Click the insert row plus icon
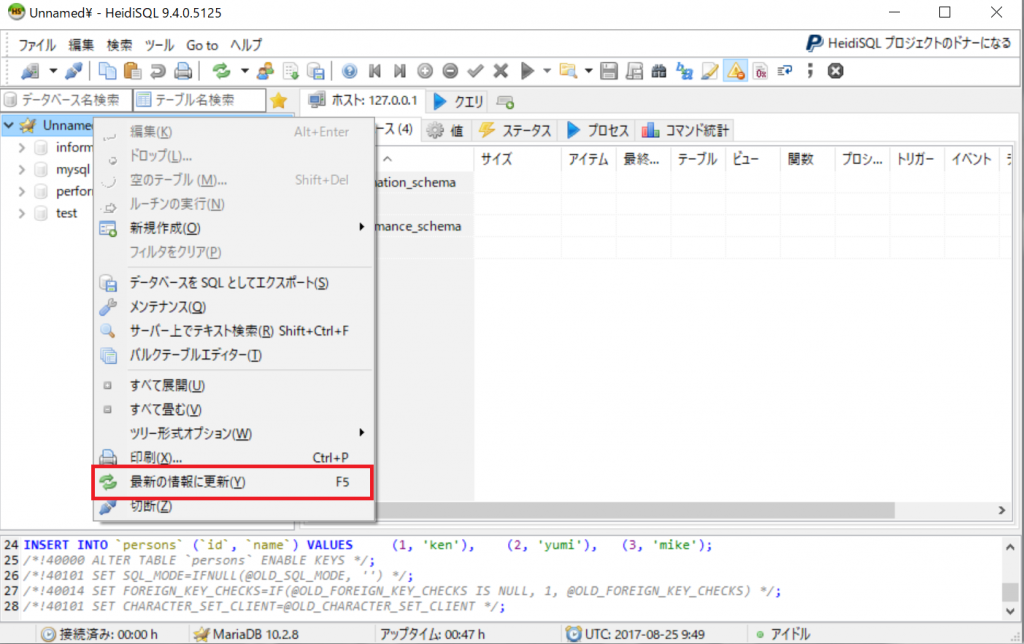 pyautogui.click(x=425, y=71)
